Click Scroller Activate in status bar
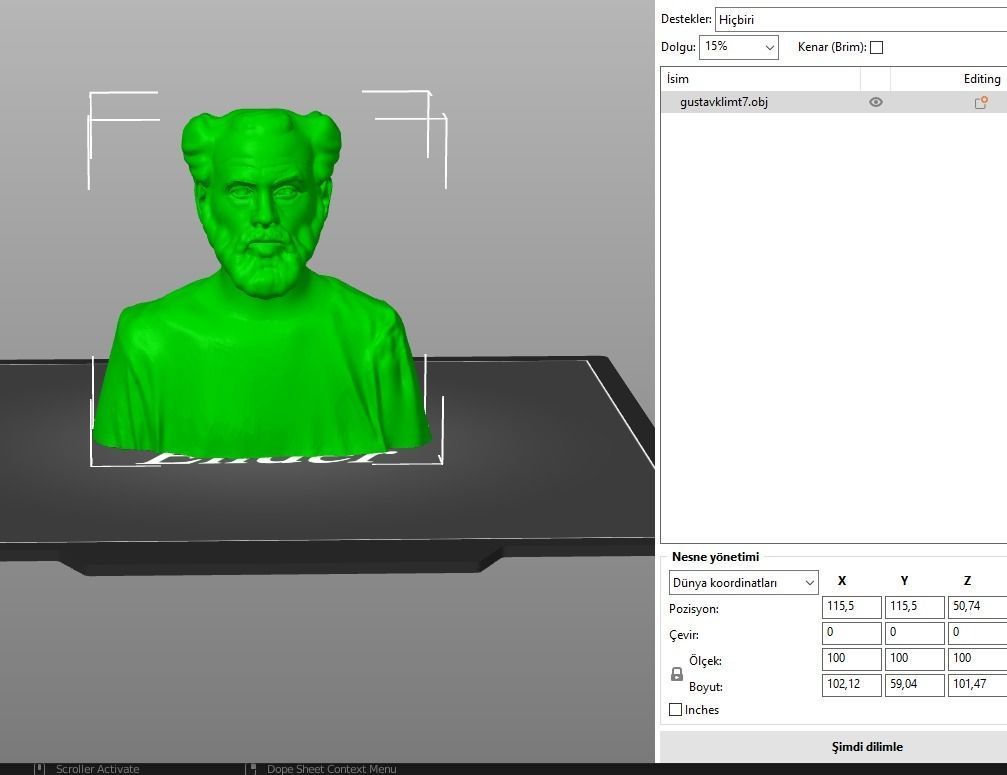 tap(97, 769)
